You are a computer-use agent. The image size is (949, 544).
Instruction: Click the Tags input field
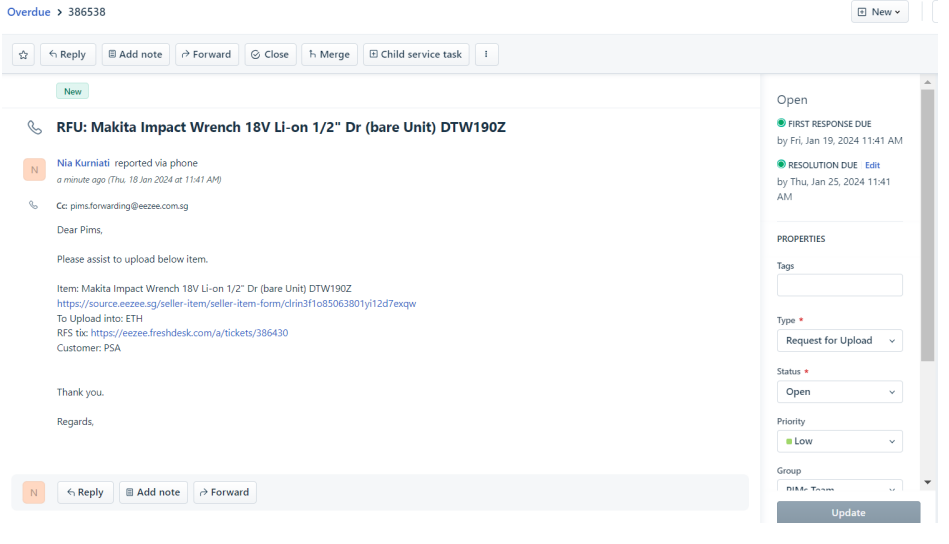(839, 285)
